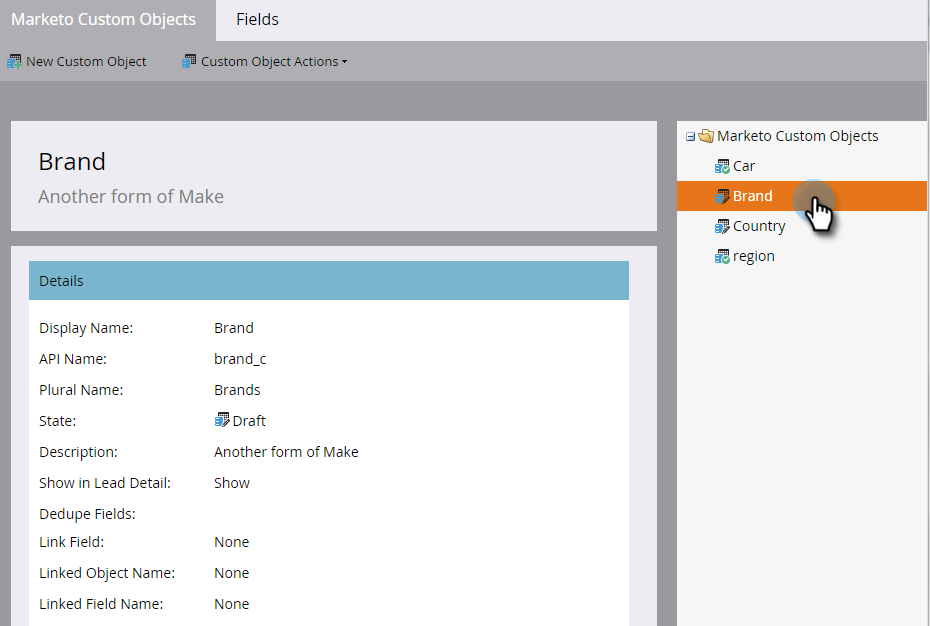Click the 'API Name:' label
This screenshot has width=930, height=626.
[73, 359]
